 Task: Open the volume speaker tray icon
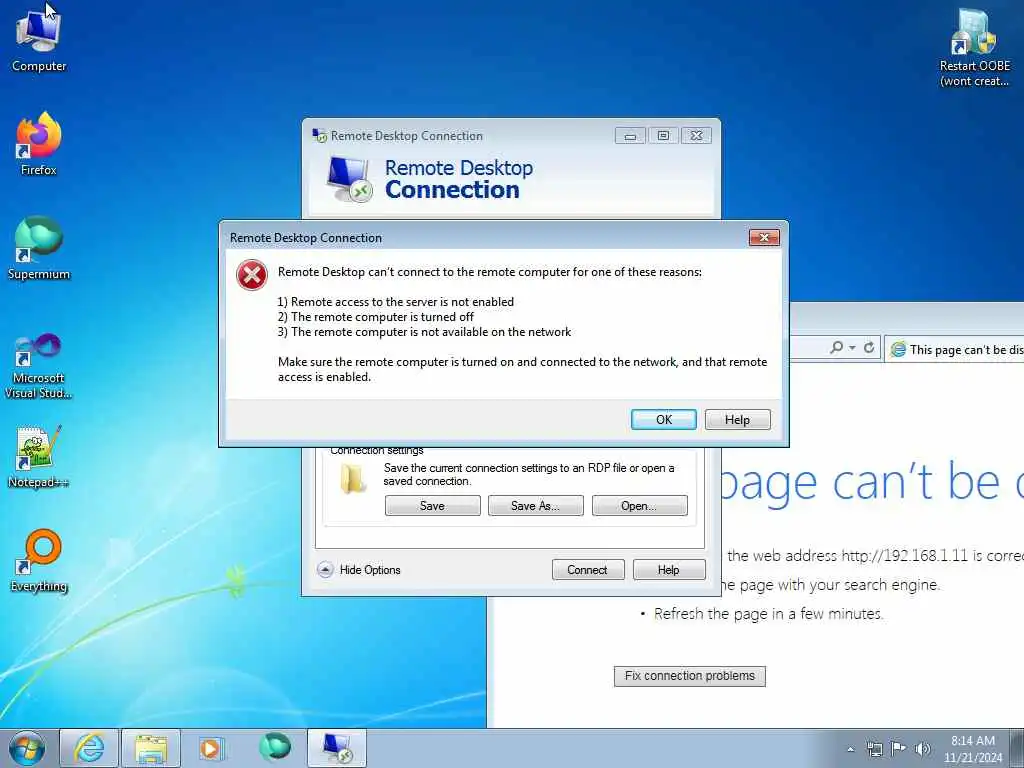(x=922, y=749)
